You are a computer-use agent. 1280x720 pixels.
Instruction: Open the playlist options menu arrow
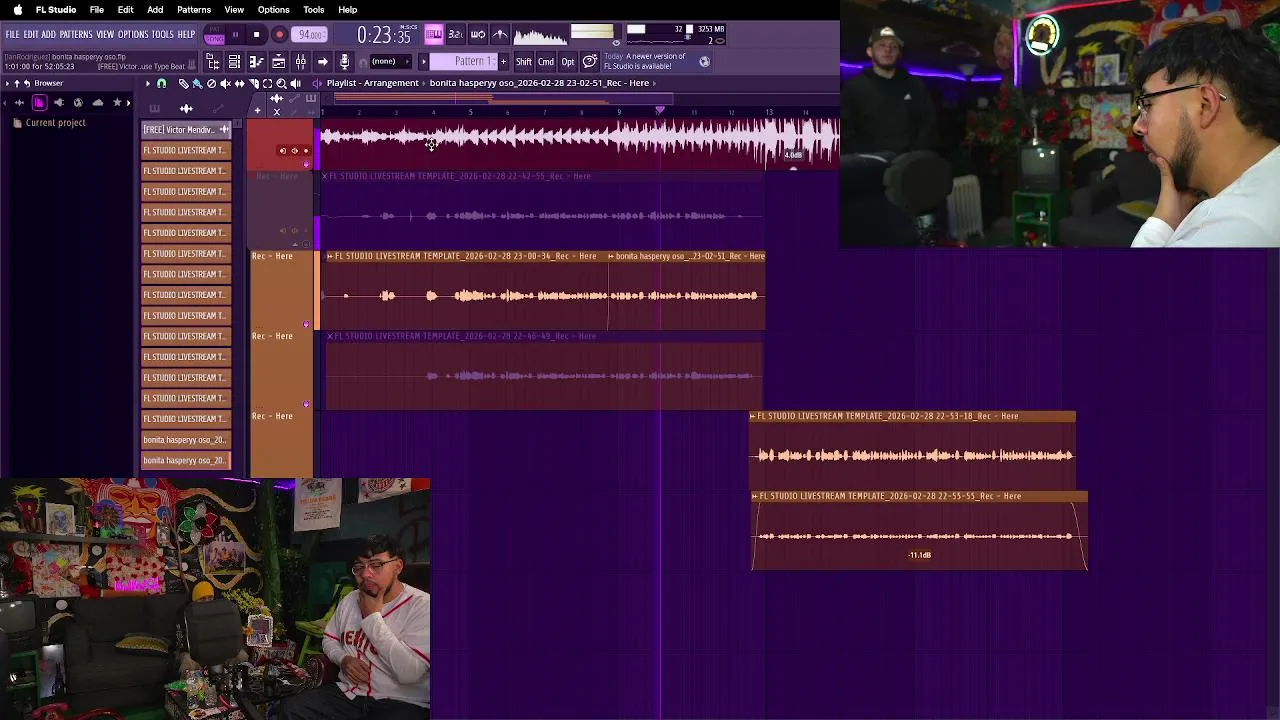(x=147, y=83)
